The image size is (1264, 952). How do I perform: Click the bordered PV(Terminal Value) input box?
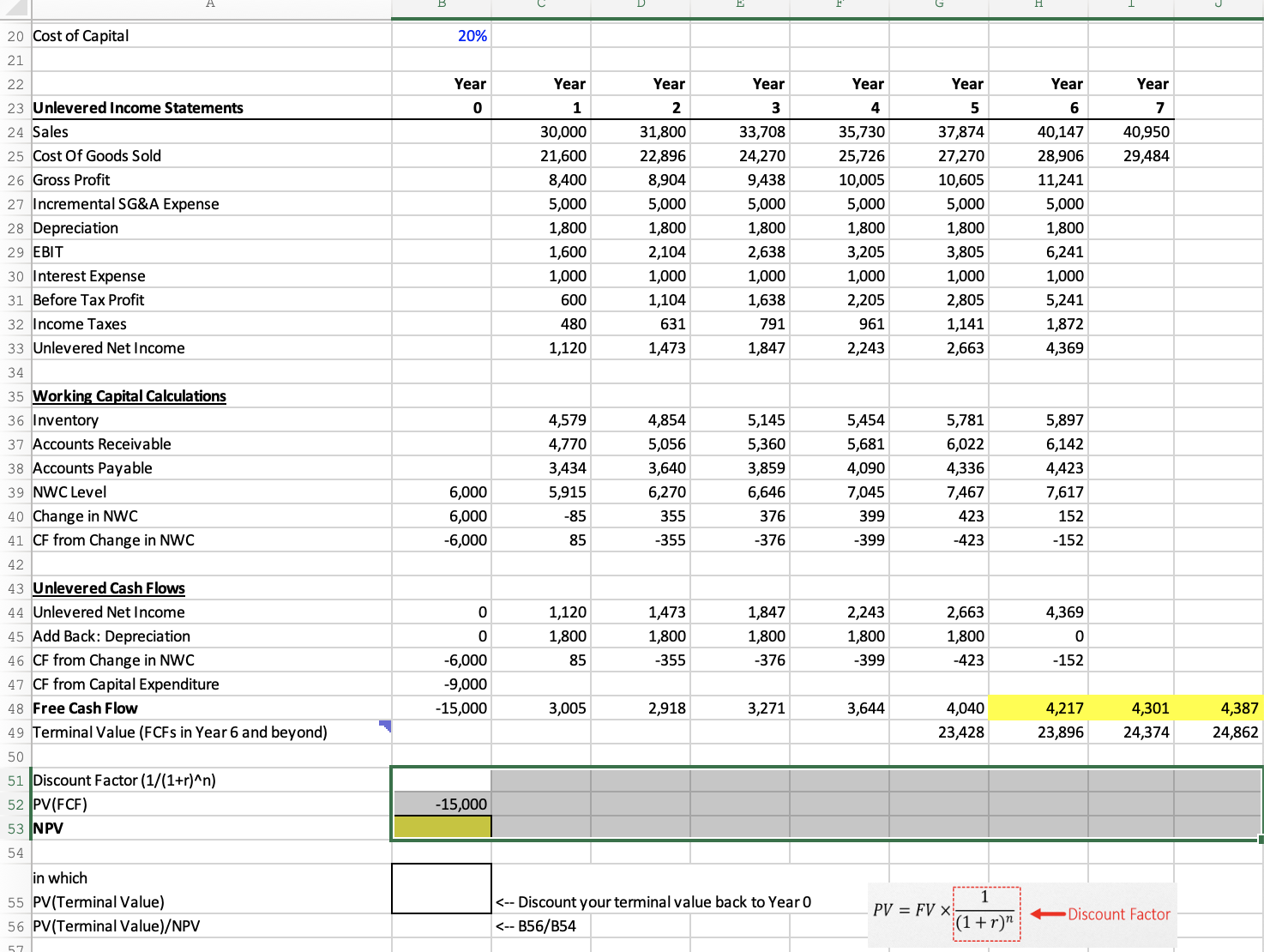click(x=442, y=889)
